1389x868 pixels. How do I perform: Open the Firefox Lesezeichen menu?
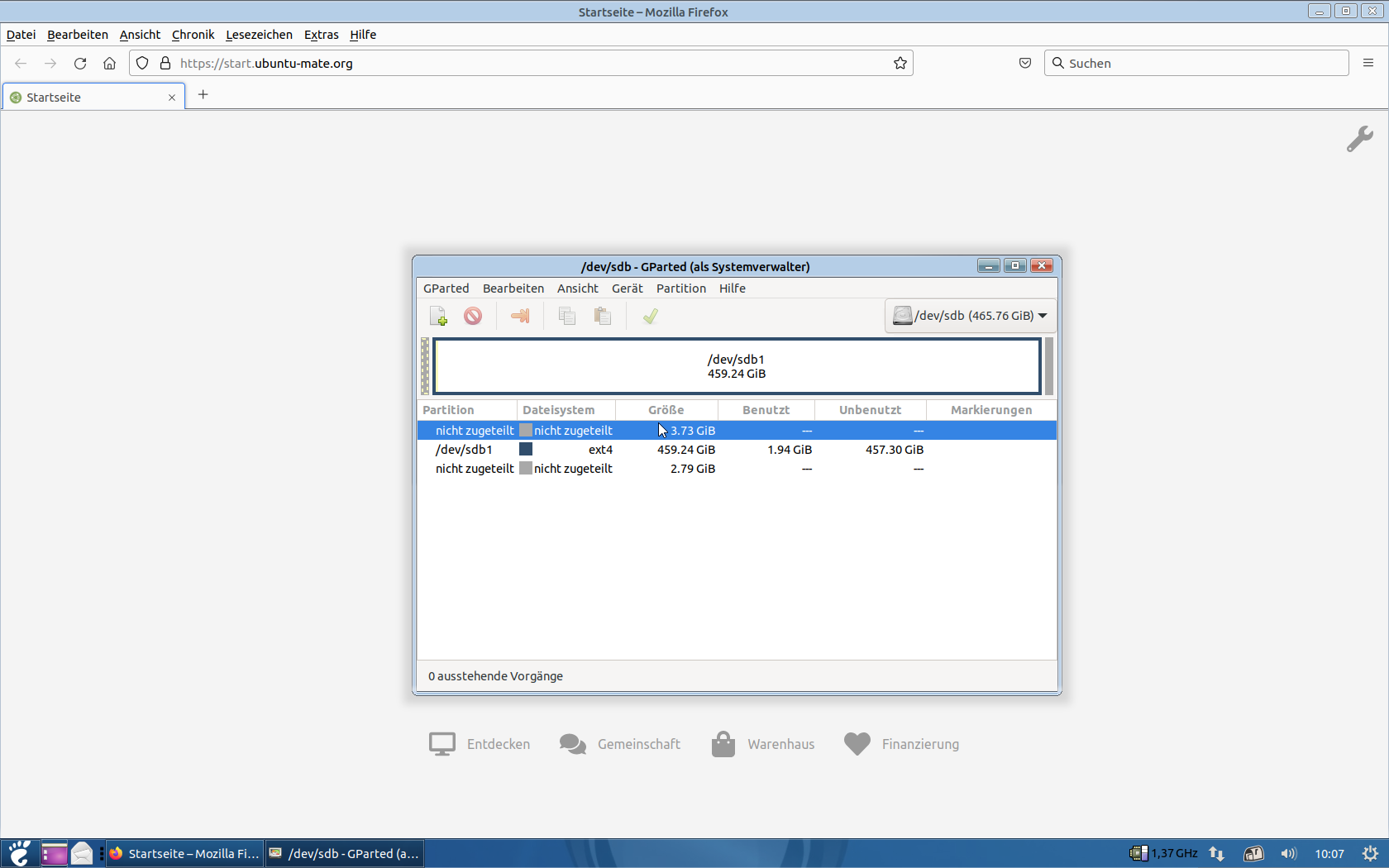click(259, 35)
